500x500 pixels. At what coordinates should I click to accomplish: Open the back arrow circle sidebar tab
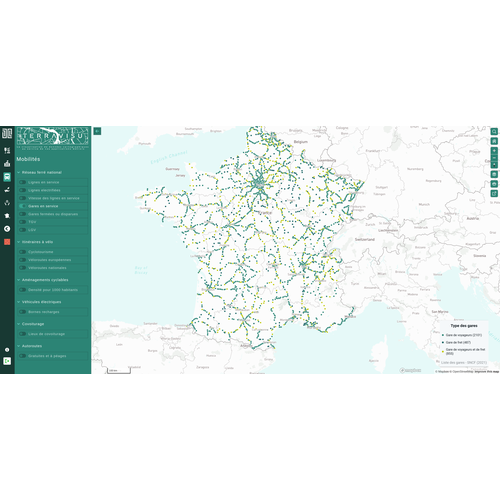click(x=7, y=229)
